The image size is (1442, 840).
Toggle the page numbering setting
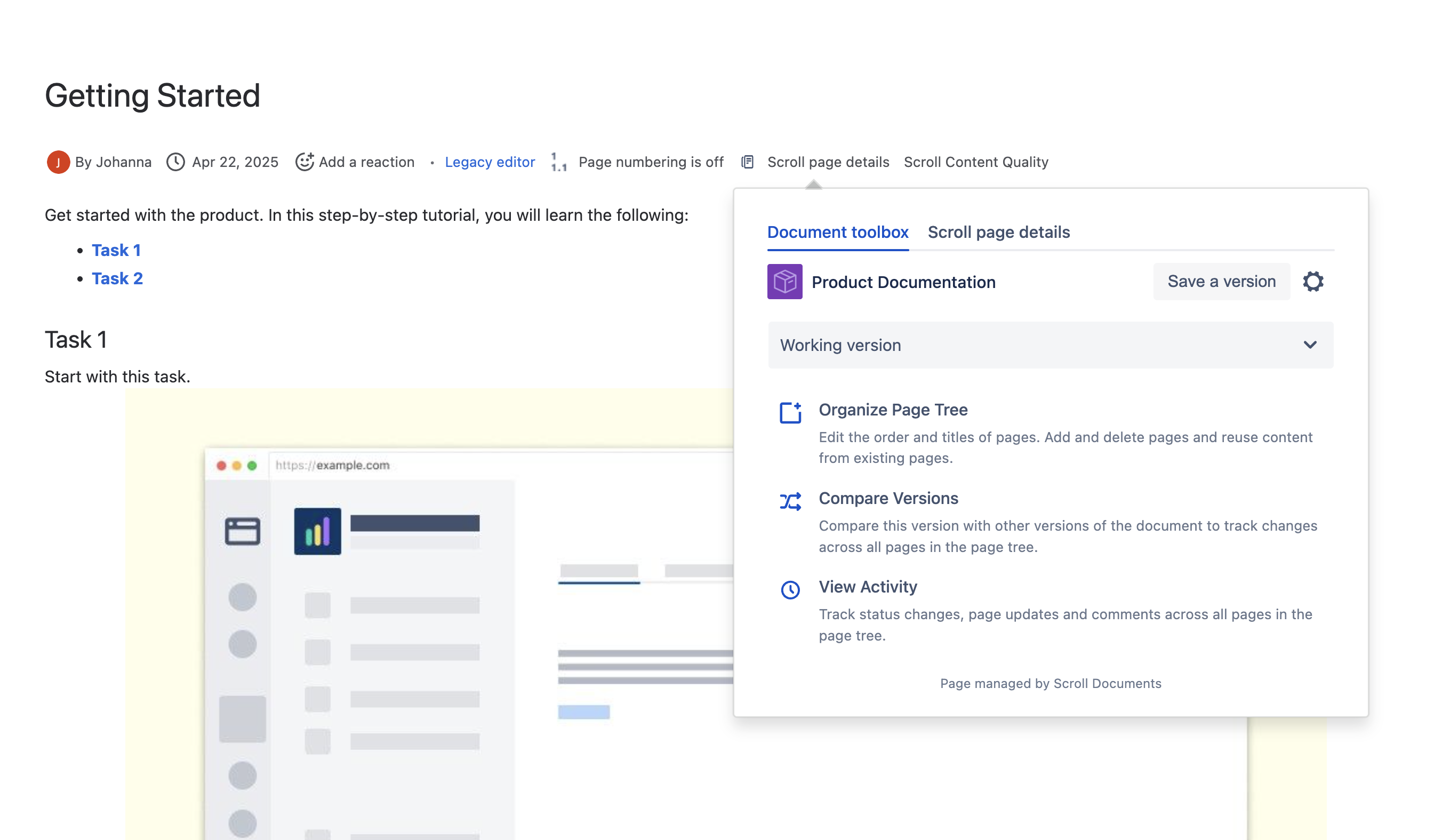click(651, 162)
